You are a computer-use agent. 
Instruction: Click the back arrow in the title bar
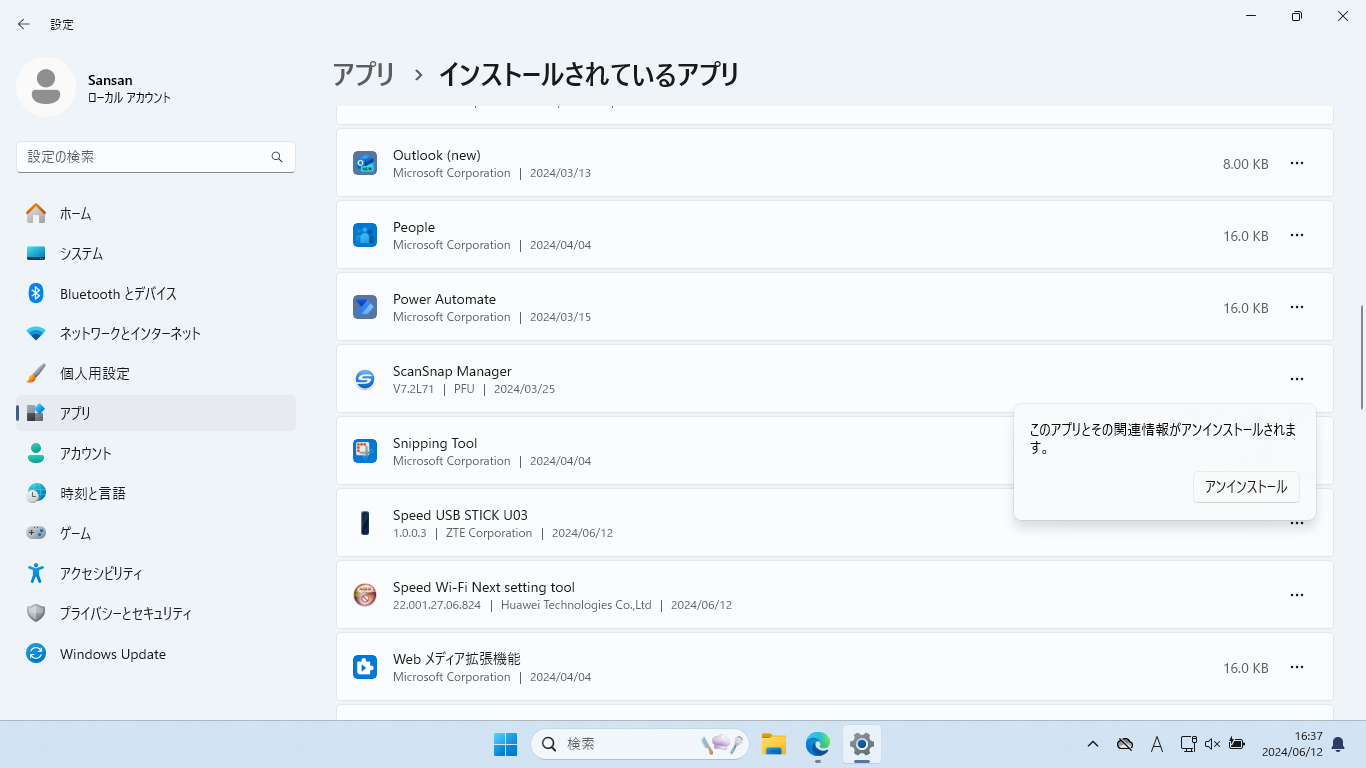pyautogui.click(x=24, y=24)
